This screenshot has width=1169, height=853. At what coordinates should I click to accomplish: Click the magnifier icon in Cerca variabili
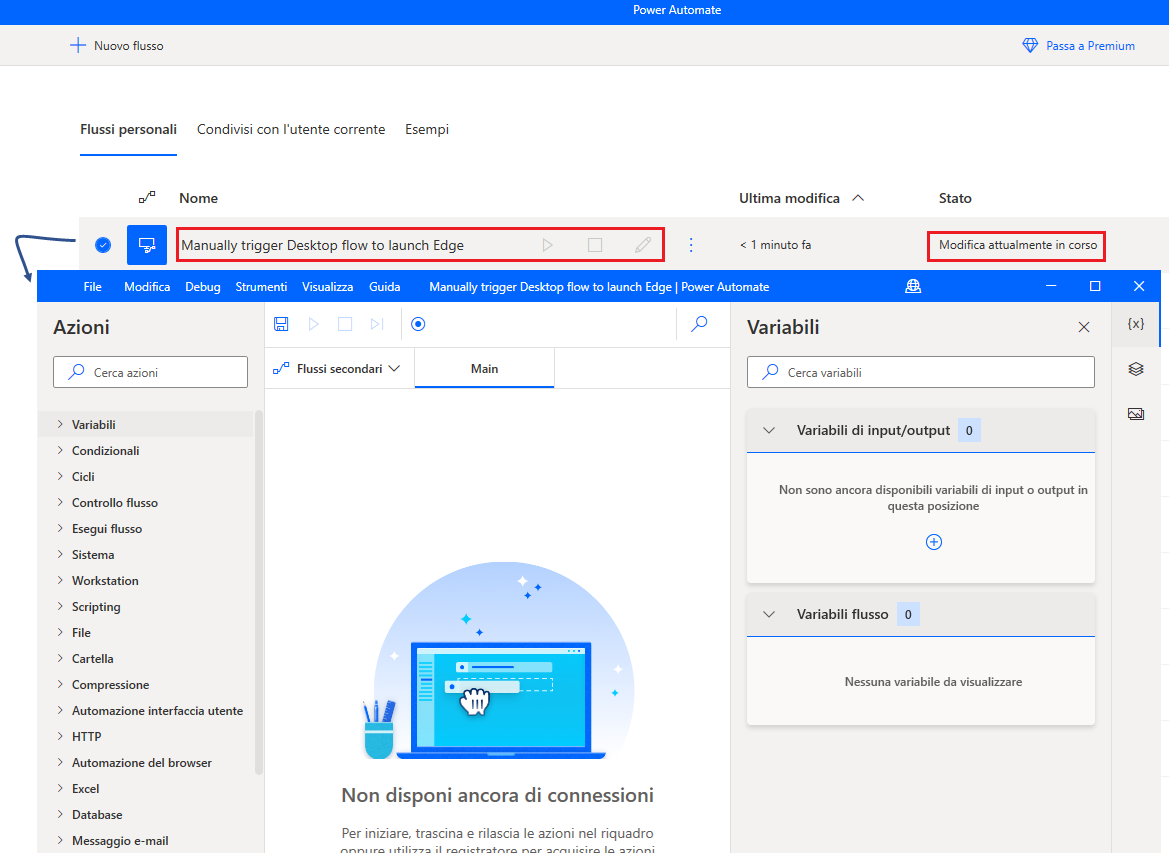(x=770, y=372)
